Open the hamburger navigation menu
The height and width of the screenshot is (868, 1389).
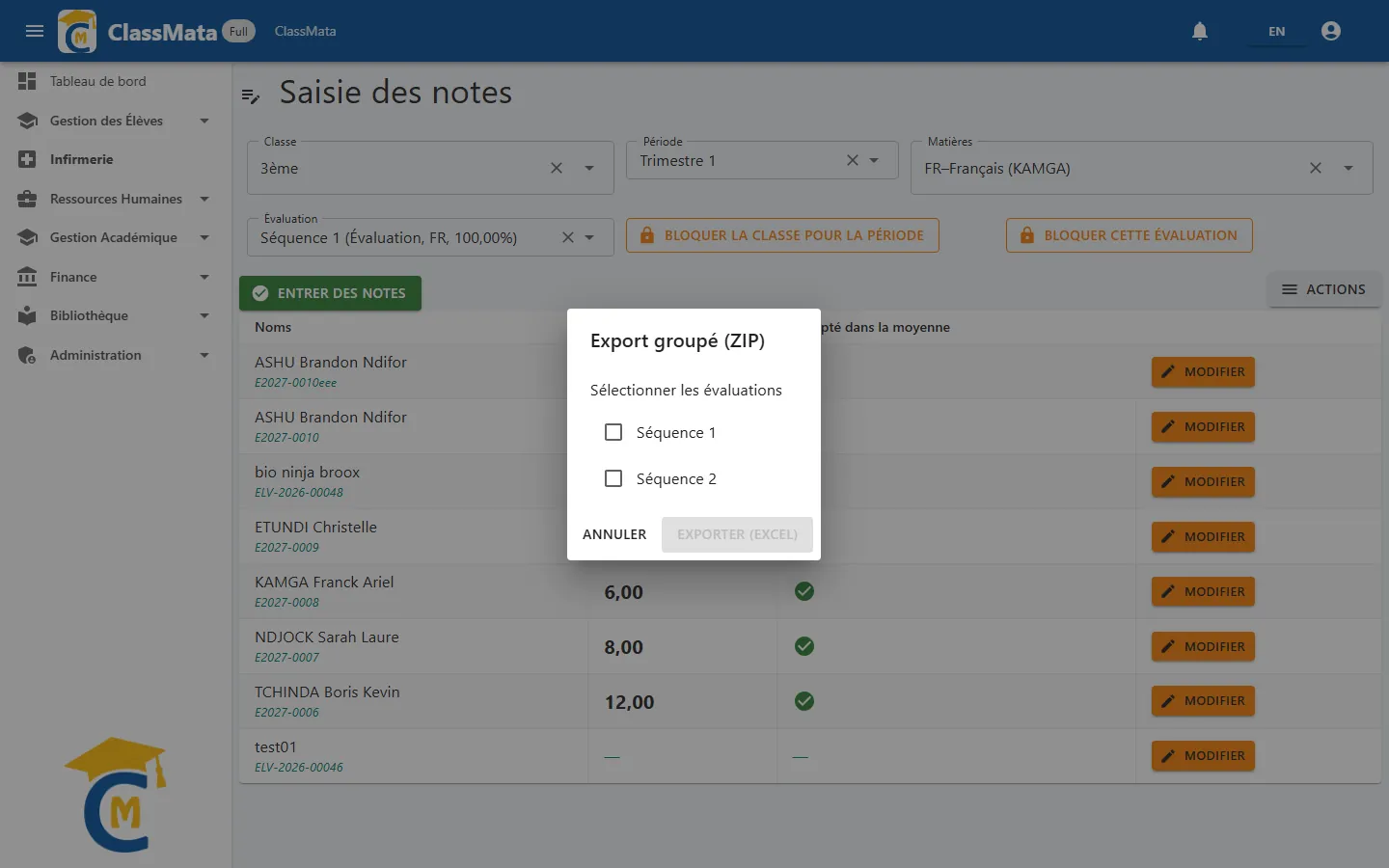[x=35, y=31]
